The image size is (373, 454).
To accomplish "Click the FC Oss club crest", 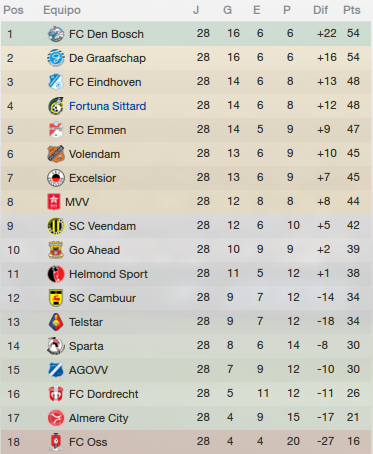I will [56, 442].
